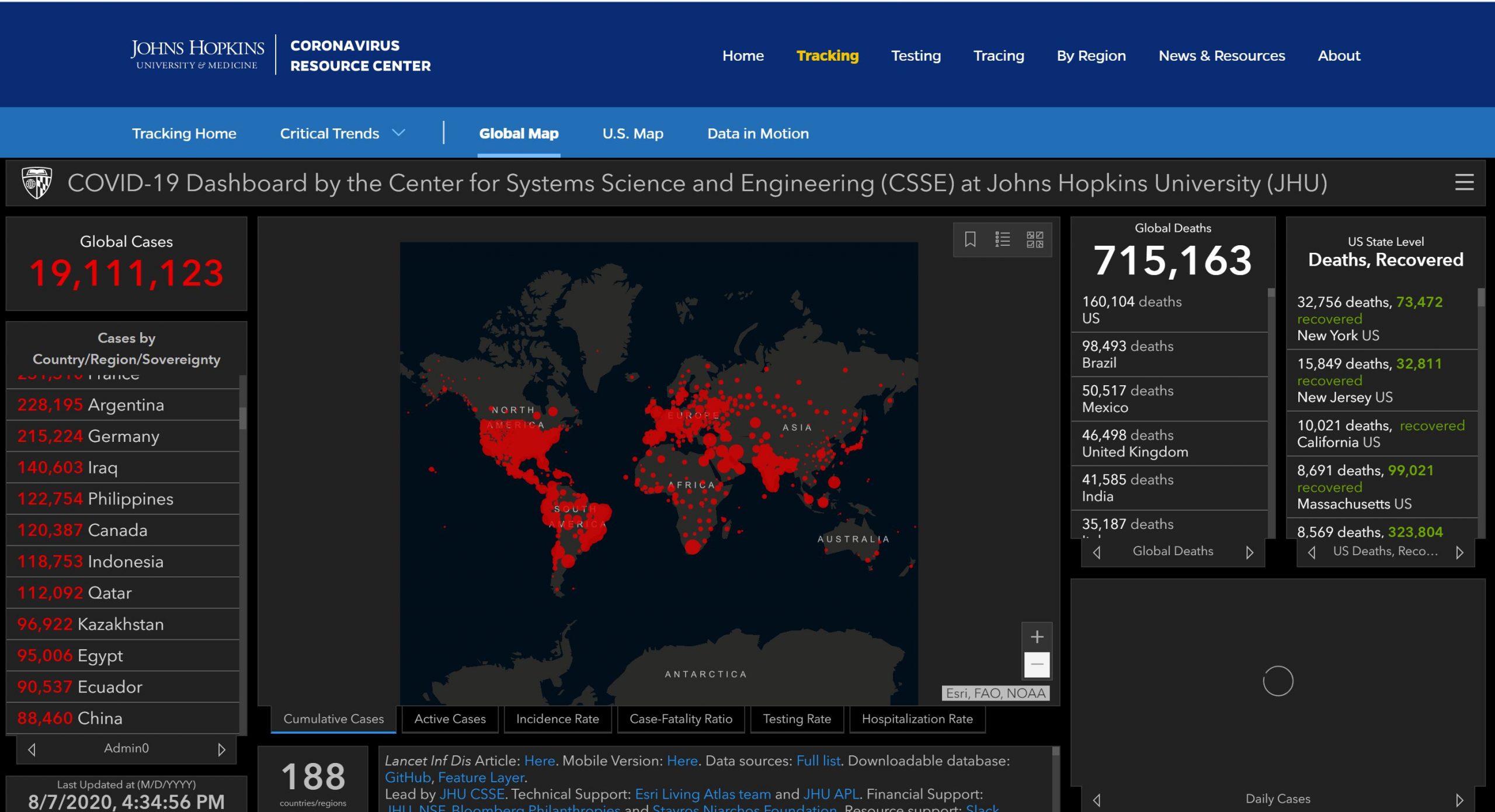
Task: Click previous arrow beside Global Deaths
Action: click(x=1097, y=552)
